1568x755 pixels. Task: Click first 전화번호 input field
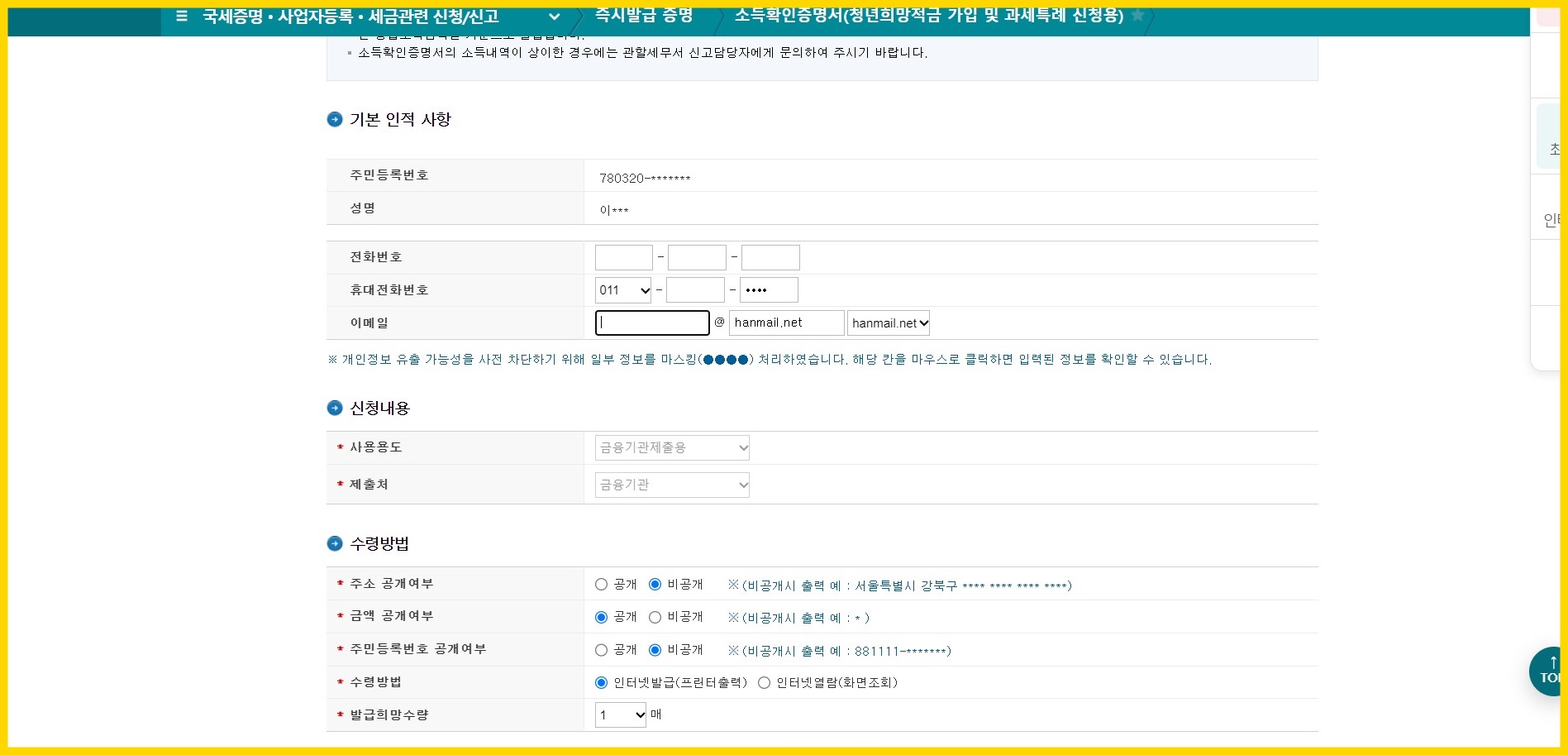pyautogui.click(x=624, y=257)
